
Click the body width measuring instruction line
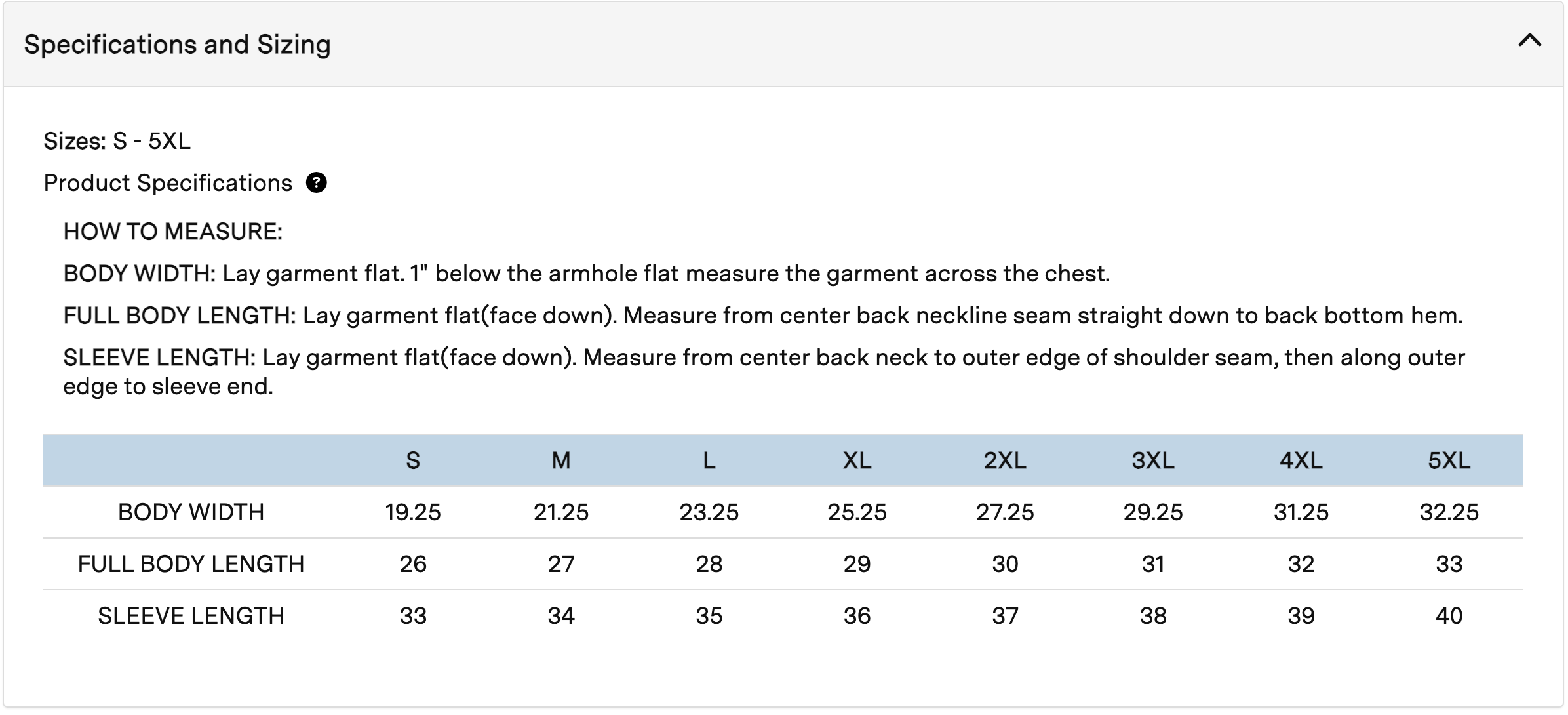[586, 274]
